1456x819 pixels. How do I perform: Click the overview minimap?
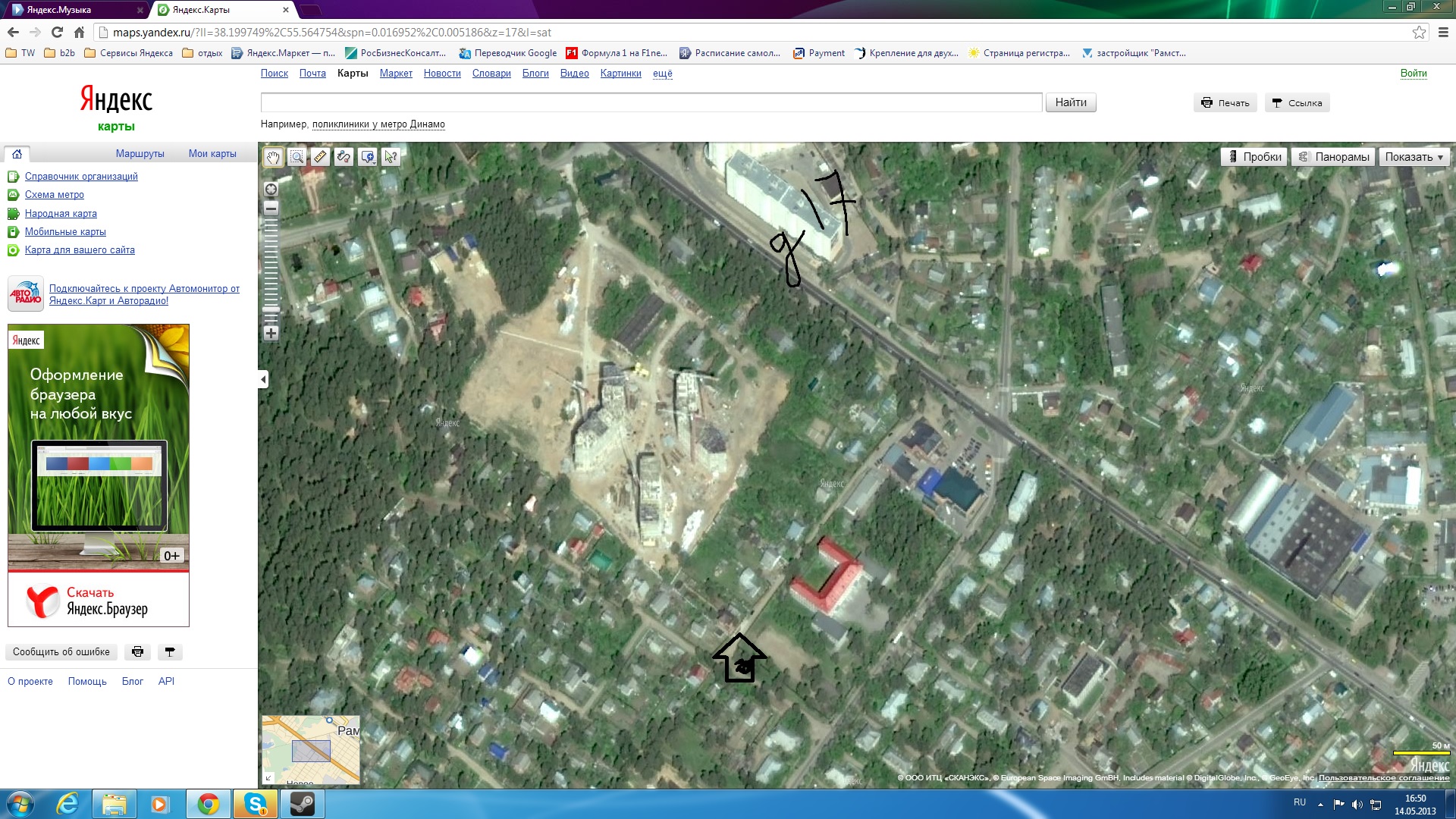[x=311, y=749]
